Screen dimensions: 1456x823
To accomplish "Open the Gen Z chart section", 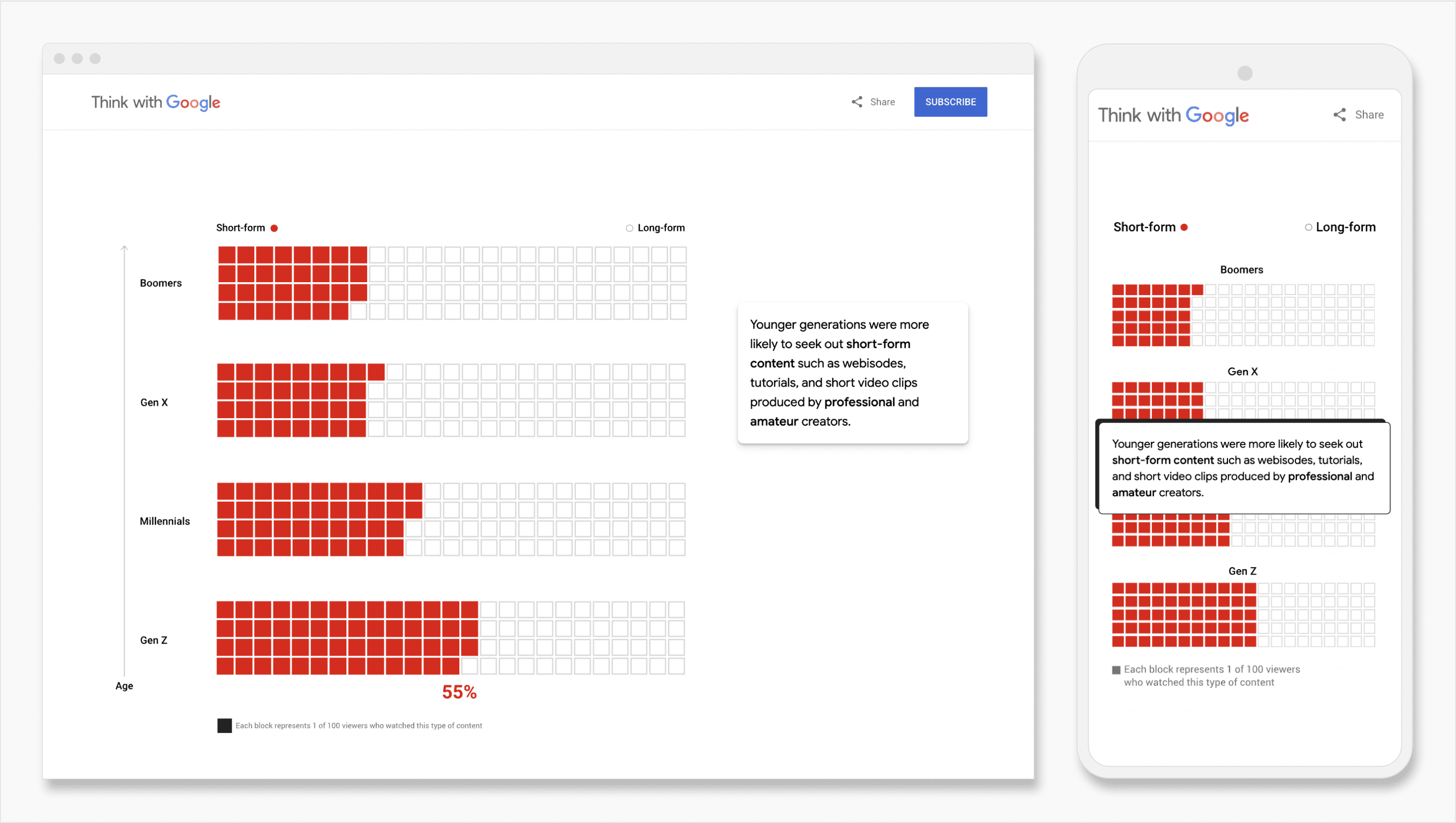I will click(x=153, y=639).
